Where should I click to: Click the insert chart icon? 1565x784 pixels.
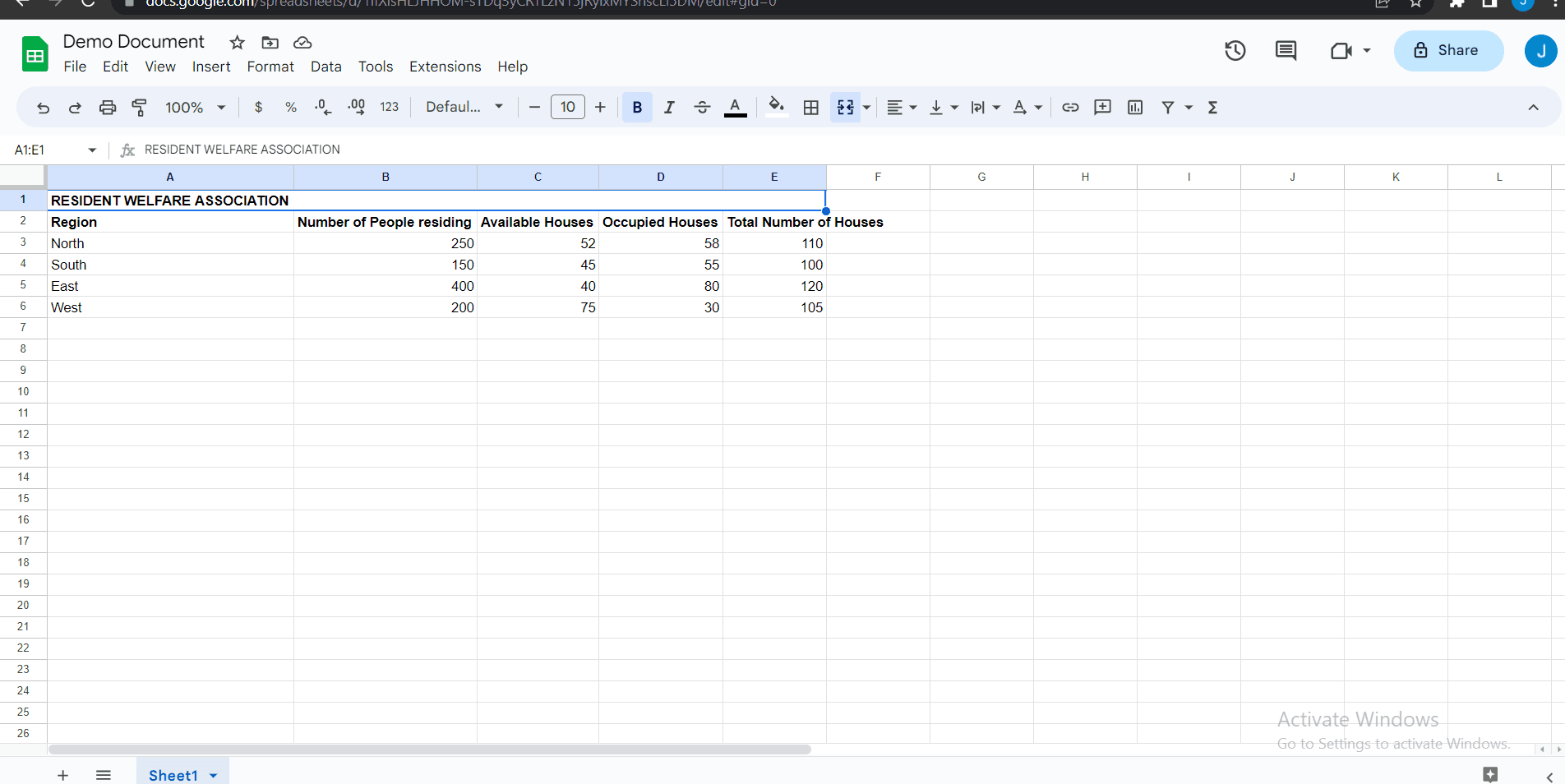(x=1135, y=108)
